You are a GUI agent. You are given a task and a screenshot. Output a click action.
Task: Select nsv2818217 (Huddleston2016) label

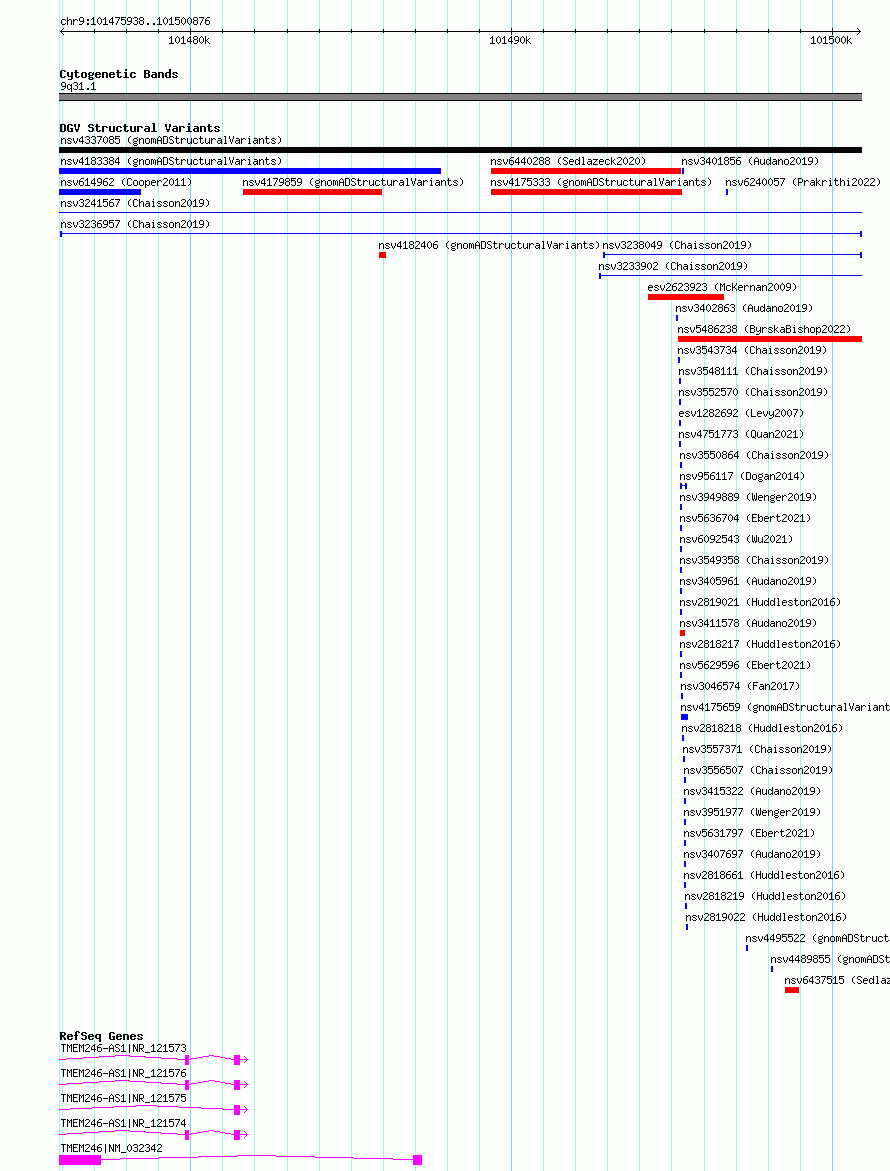click(x=759, y=644)
